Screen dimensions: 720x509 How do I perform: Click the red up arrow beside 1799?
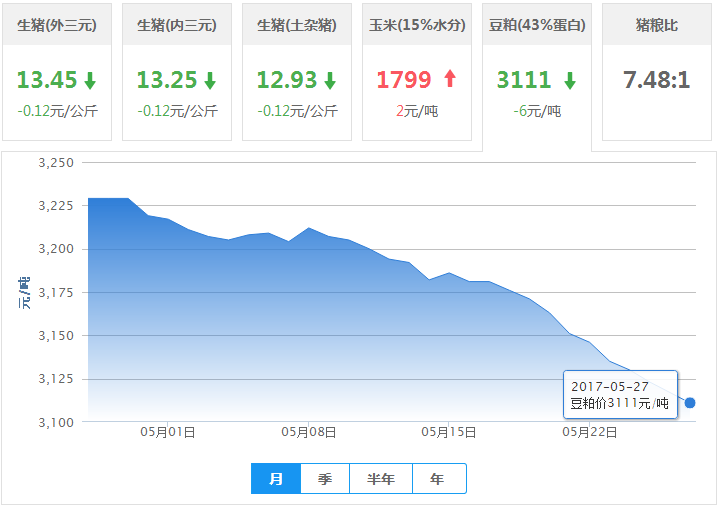pyautogui.click(x=450, y=78)
